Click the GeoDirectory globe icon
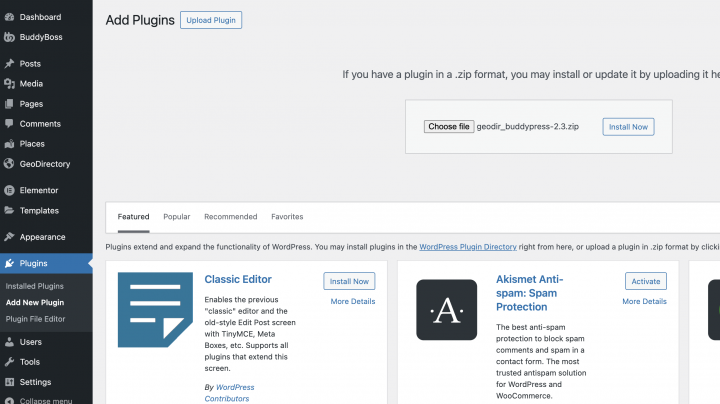This screenshot has height=404, width=720. click(9, 164)
